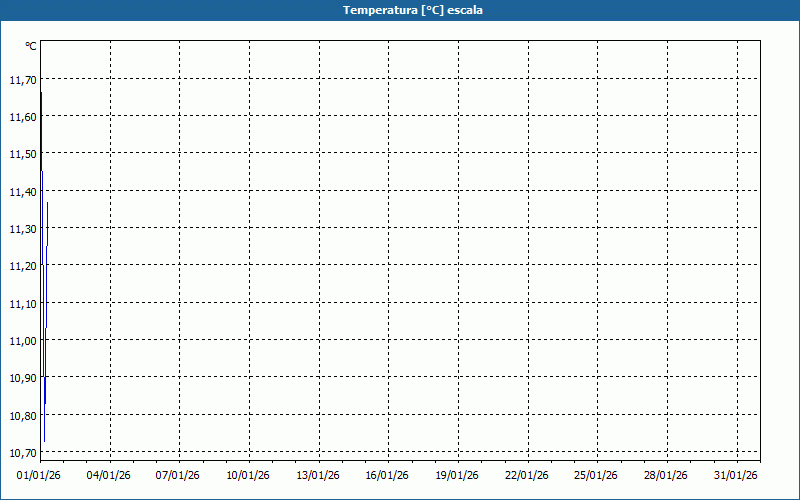Click the chart title 'Temperatura [°C] escala'
Viewport: 800px width, 500px height.
pos(413,10)
